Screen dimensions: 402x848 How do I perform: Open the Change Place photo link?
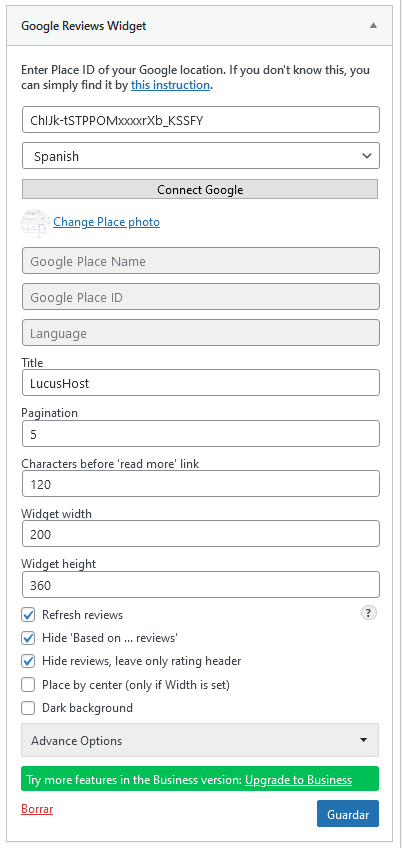coord(106,222)
